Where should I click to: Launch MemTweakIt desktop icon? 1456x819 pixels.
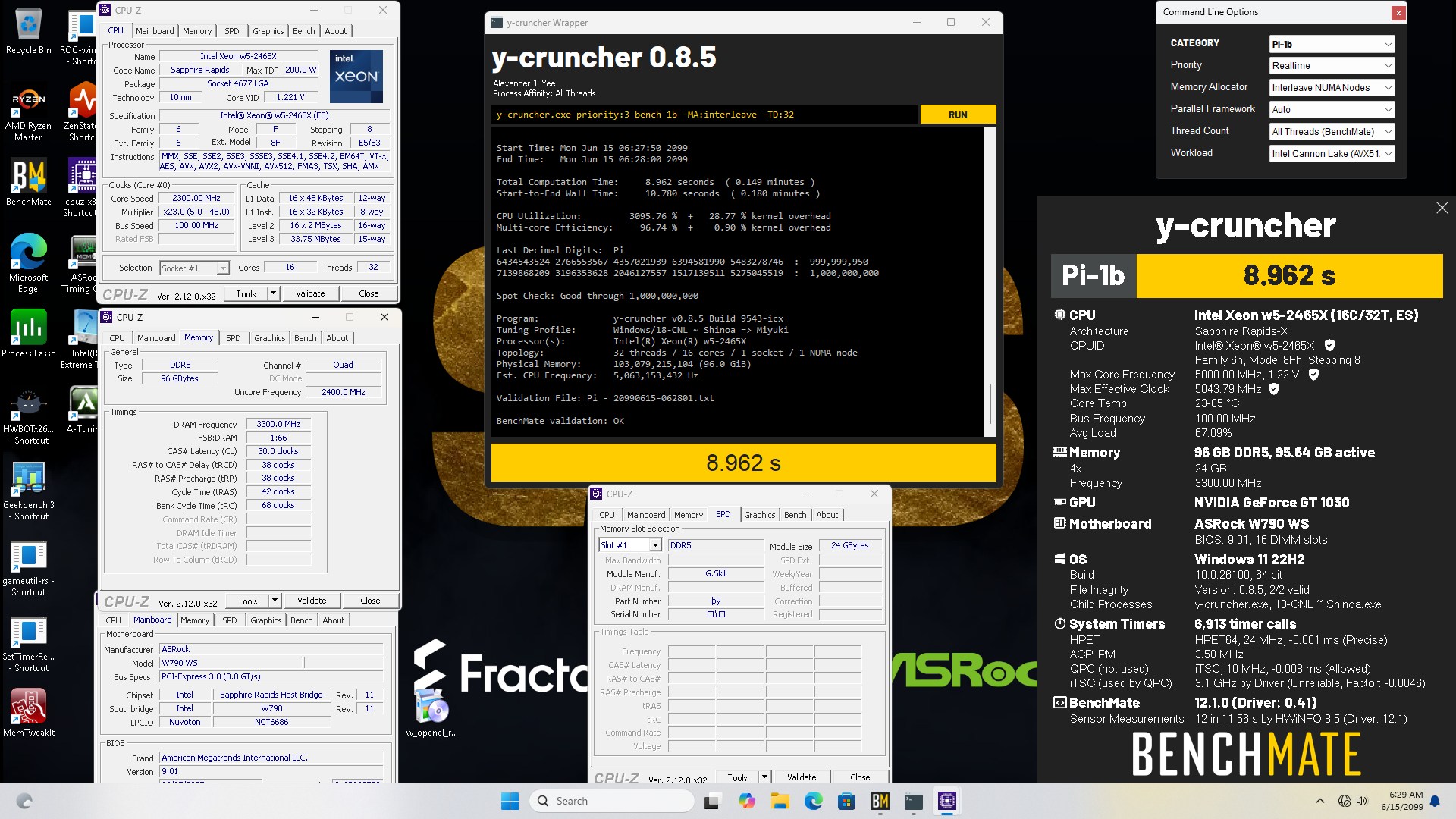(28, 713)
